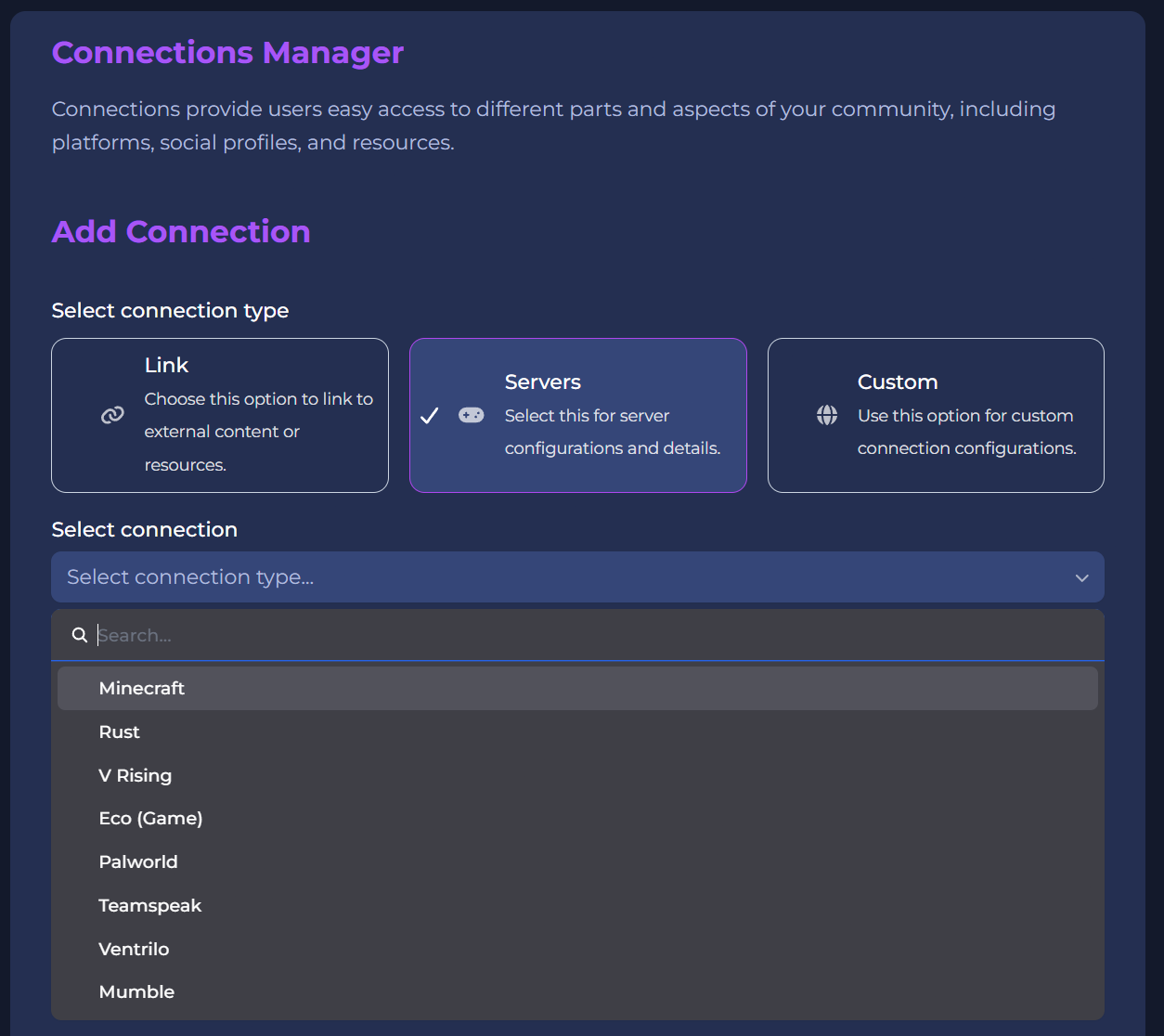Click the chevron arrow on the connection dropdown
Image resolution: width=1164 pixels, height=1036 pixels.
1081,577
